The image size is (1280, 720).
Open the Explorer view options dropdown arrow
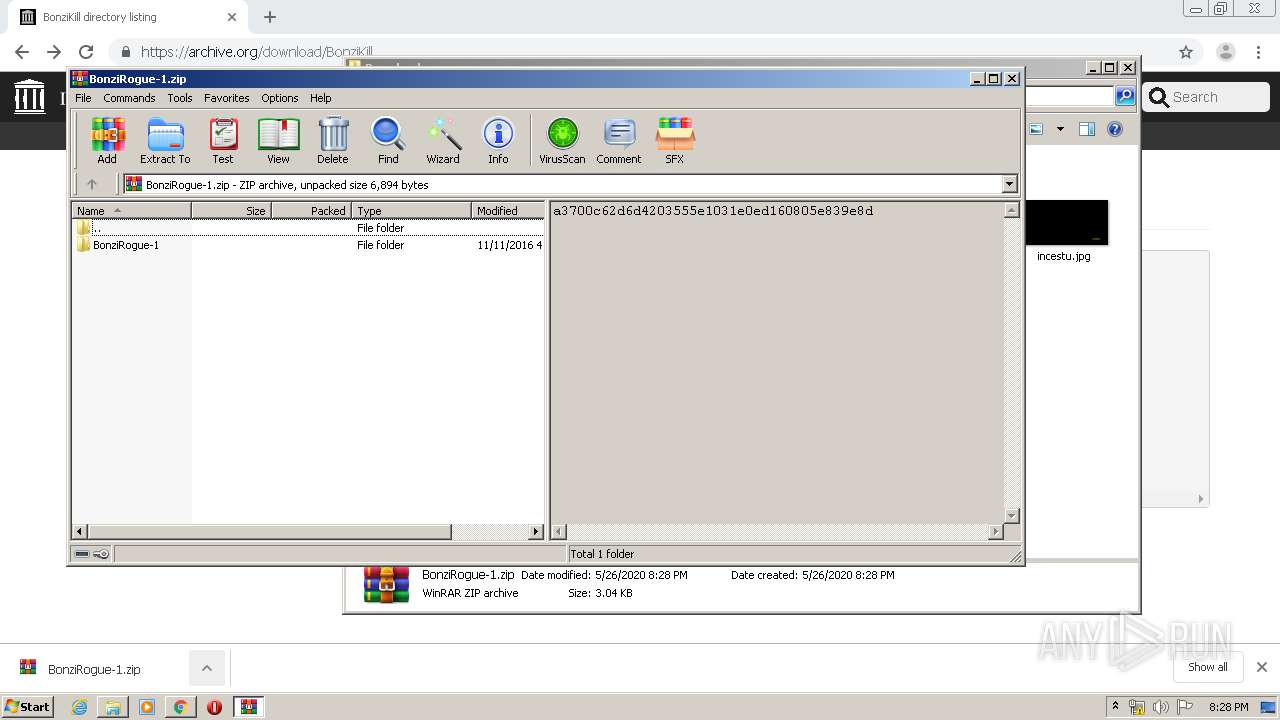[x=1060, y=129]
